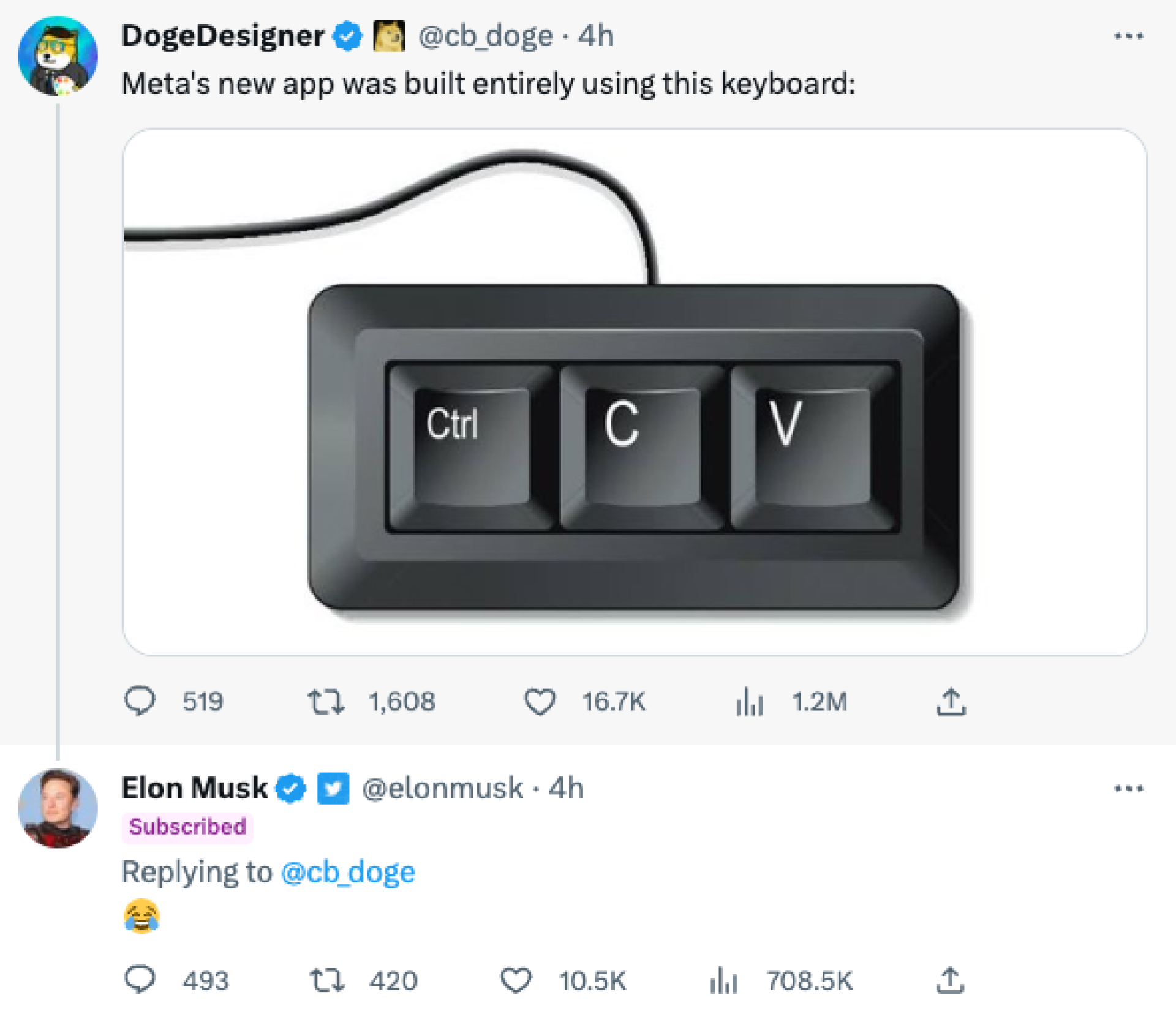Like Elon Musk's reply with 10.5K likes
This screenshot has width=1176, height=1014.
pos(516,980)
